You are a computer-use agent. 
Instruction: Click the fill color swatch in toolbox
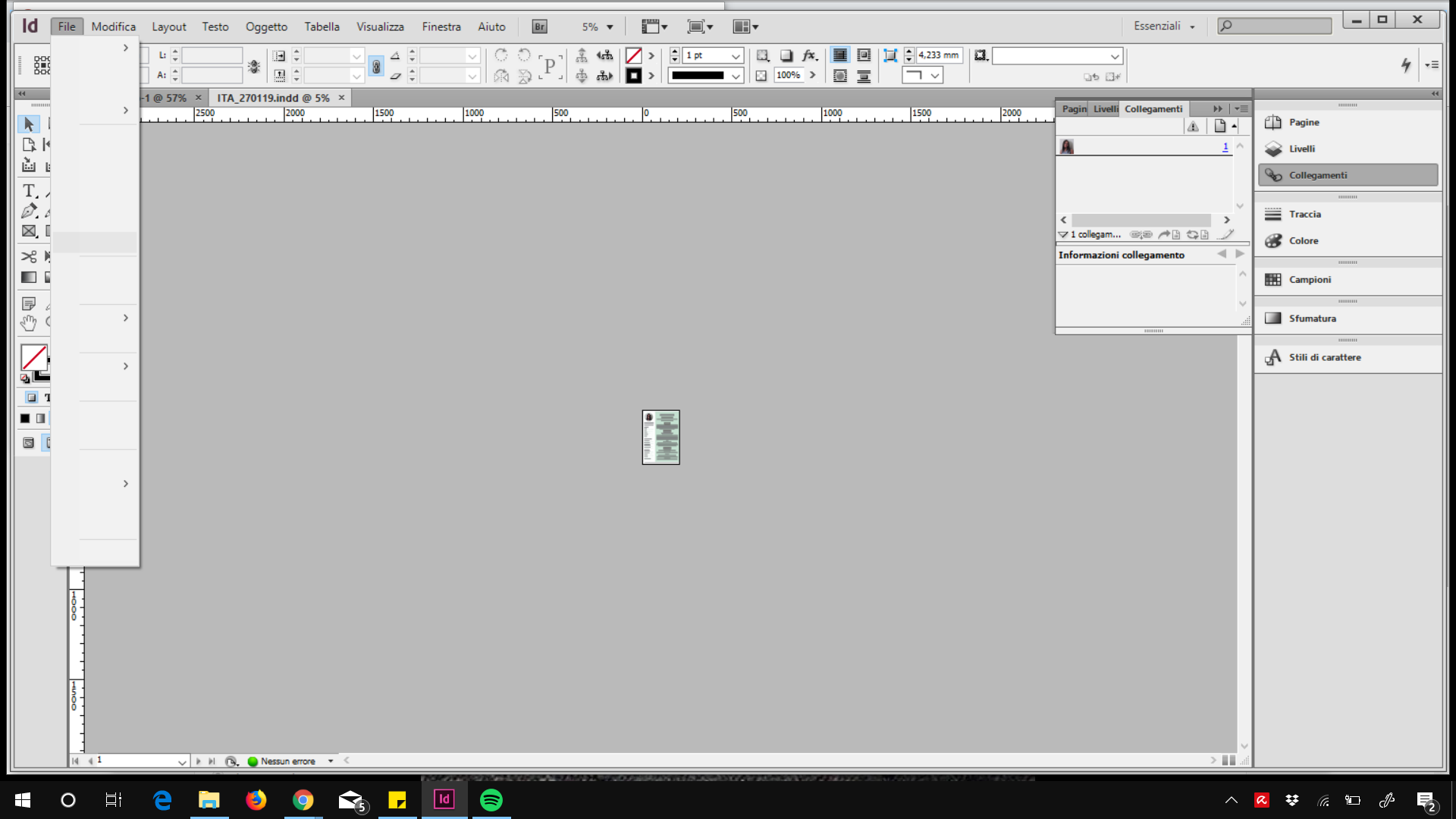tap(33, 357)
